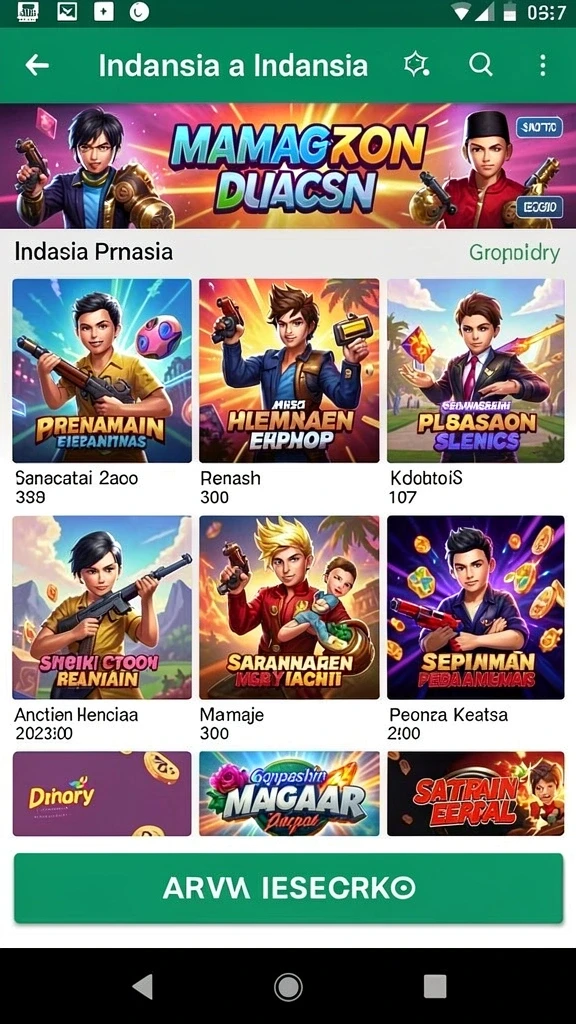Open the PLSASAON SLENICS game thumbnail
This screenshot has width=576, height=1024.
click(x=475, y=370)
